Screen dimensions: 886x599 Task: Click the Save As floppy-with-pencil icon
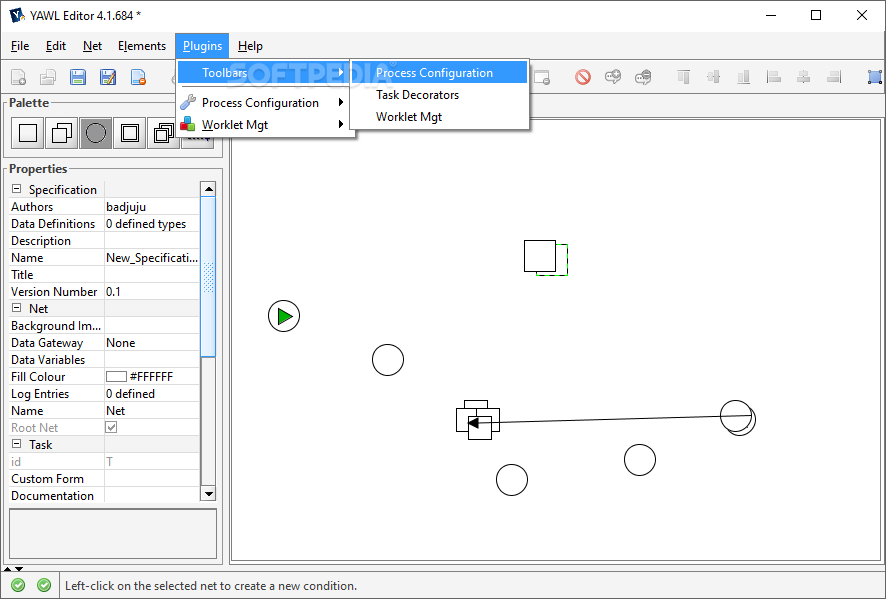click(x=108, y=77)
